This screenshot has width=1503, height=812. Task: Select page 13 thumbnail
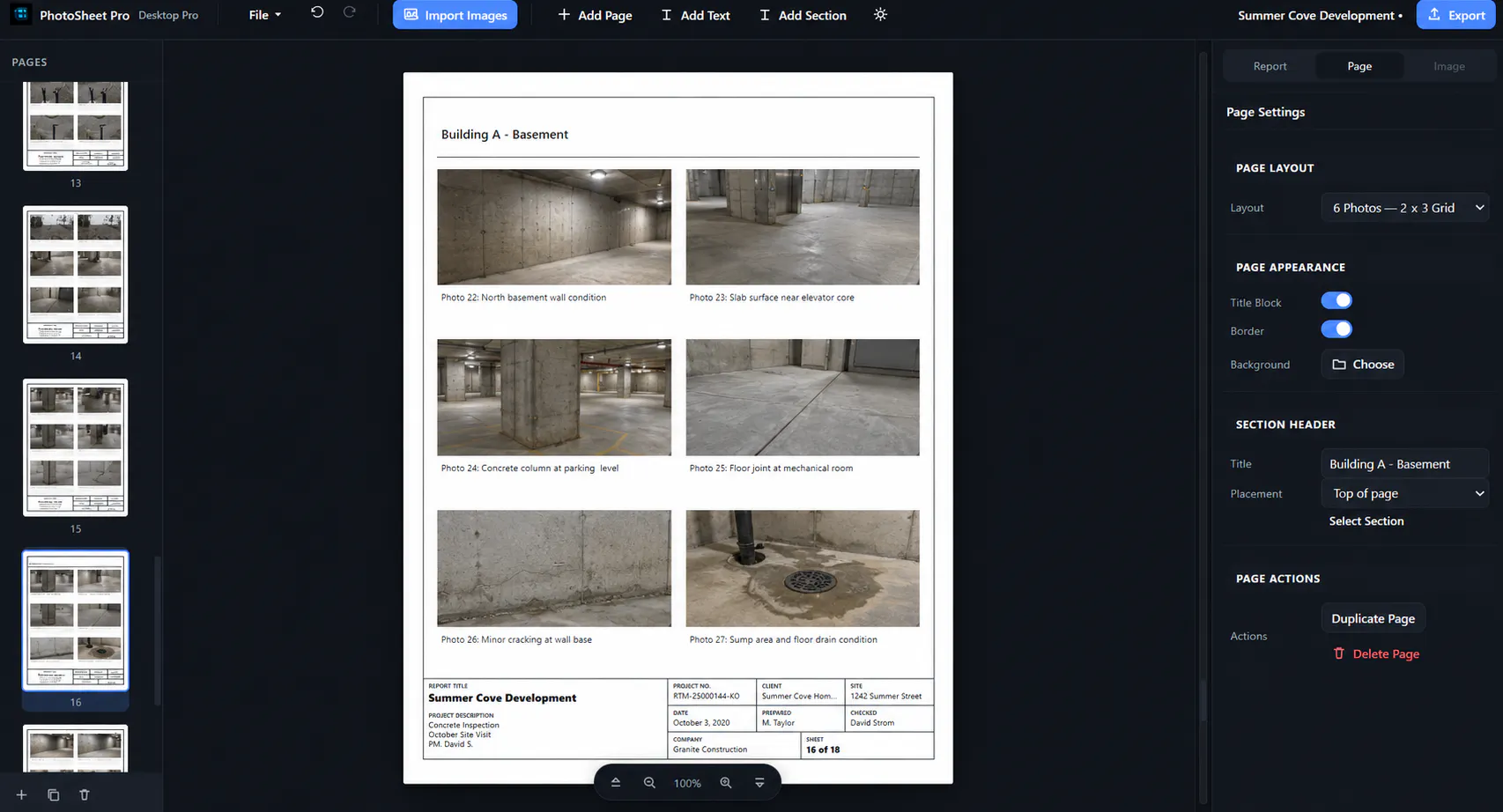pyautogui.click(x=76, y=125)
